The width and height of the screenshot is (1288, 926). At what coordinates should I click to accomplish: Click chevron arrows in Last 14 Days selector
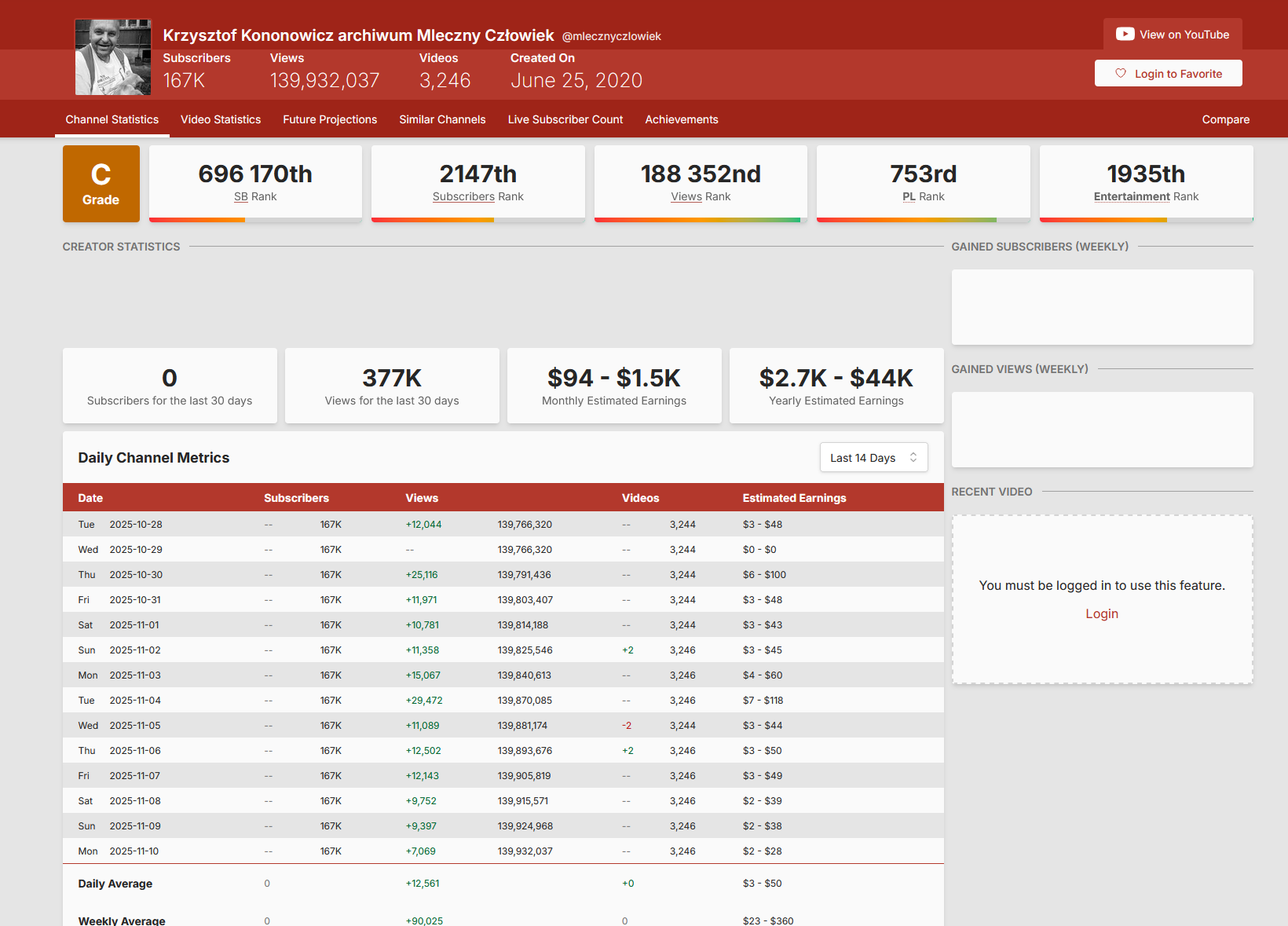[913, 458]
